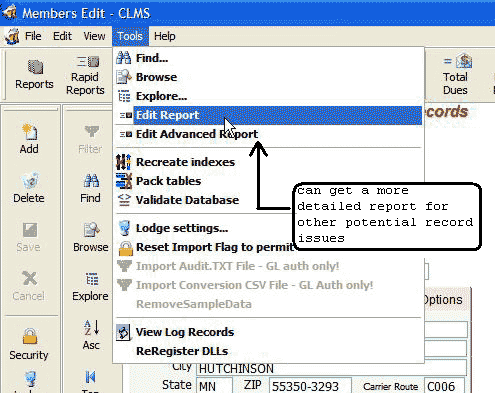This screenshot has height=393, width=495.
Task: Open Rapid Reports from the toolbar
Action: (85, 76)
